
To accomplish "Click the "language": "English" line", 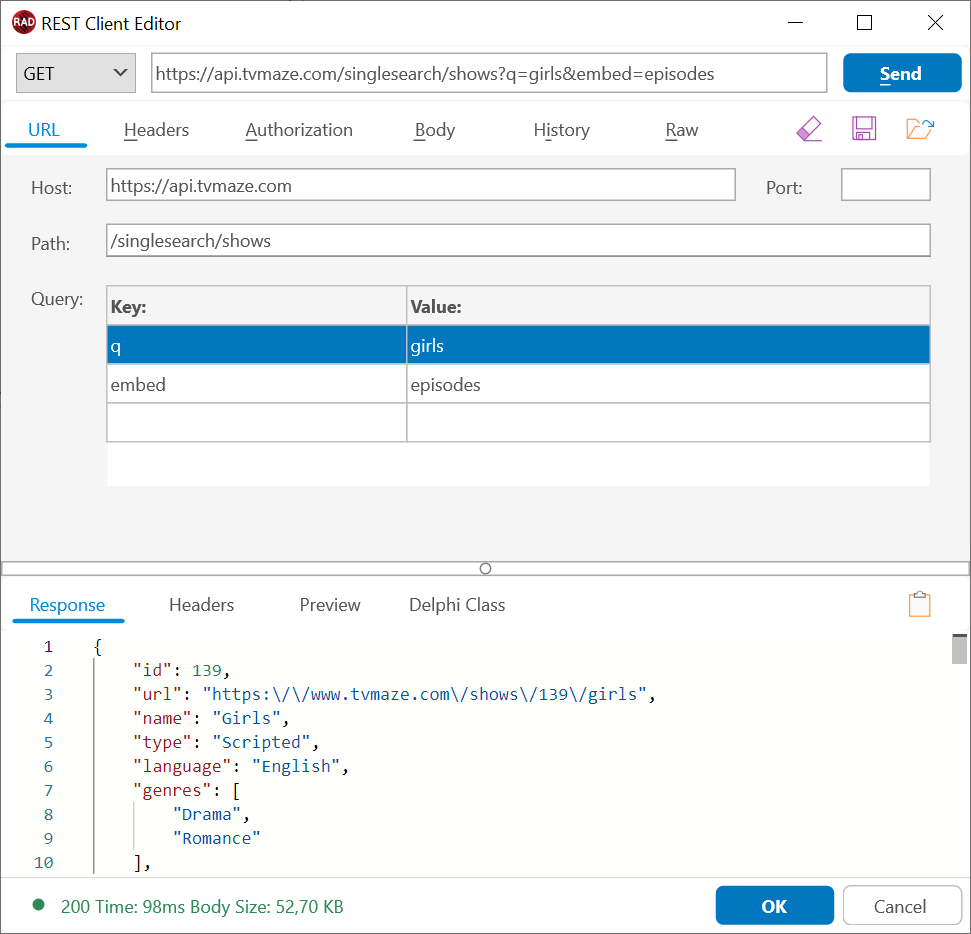I will point(241,767).
